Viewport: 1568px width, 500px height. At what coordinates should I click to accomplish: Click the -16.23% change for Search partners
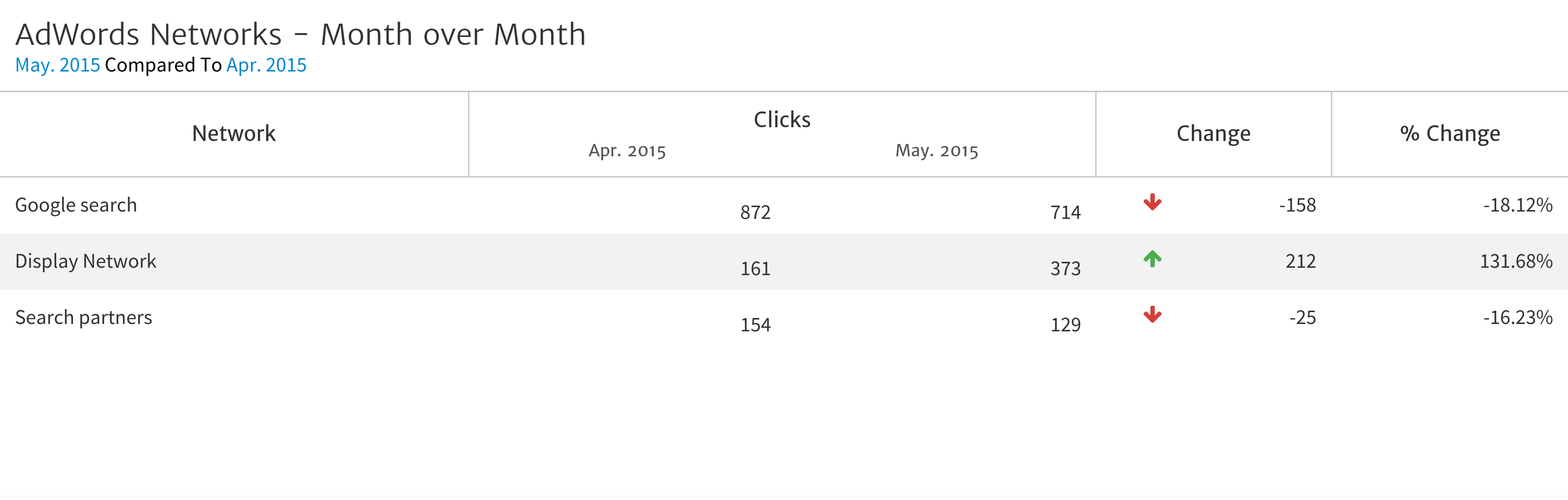1518,317
